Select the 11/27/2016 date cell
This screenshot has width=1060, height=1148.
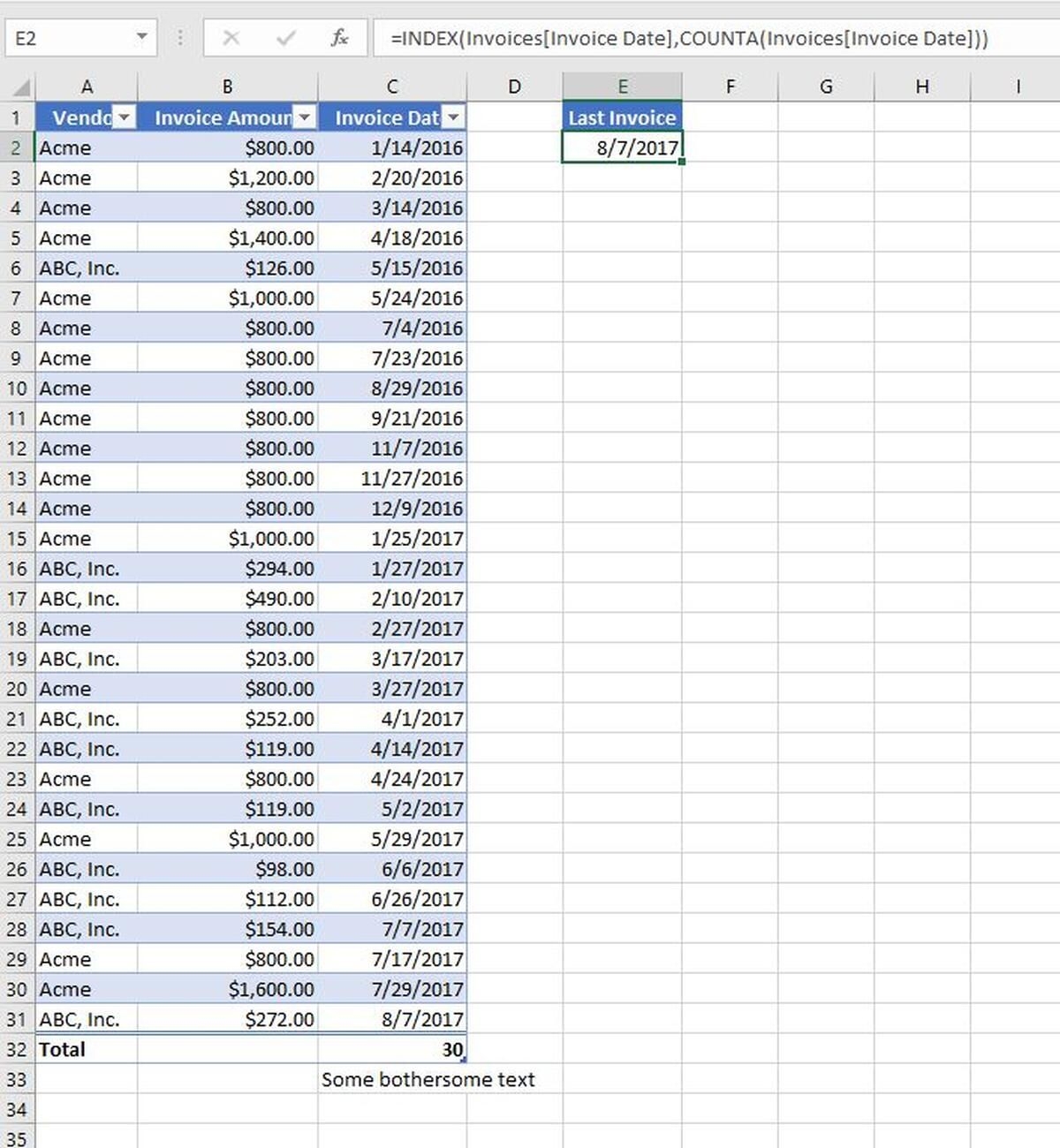click(392, 479)
